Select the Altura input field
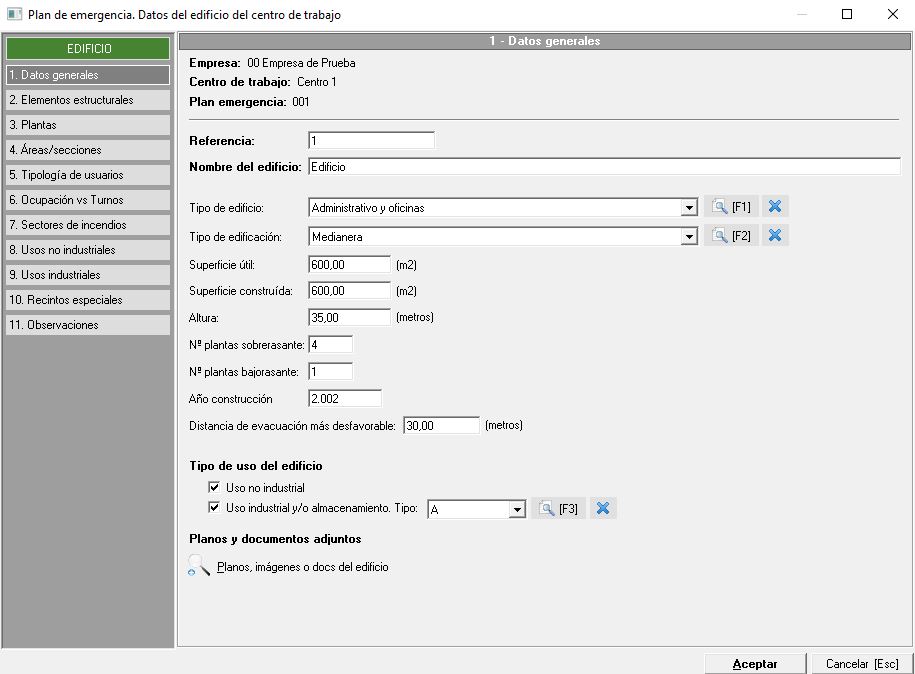915x674 pixels. pyautogui.click(x=349, y=317)
